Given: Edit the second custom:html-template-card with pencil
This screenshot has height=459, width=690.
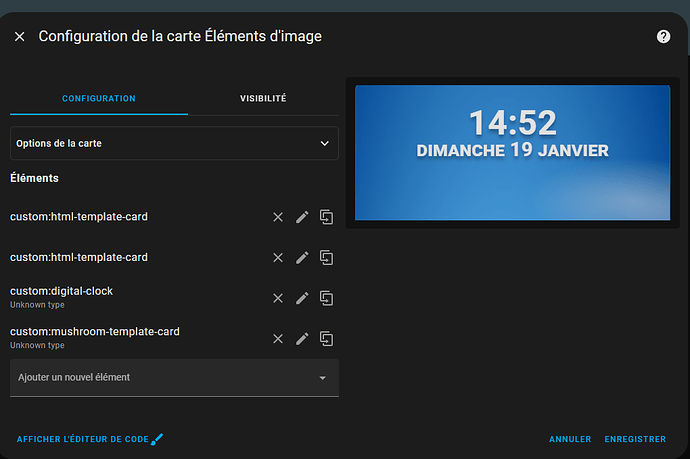Looking at the screenshot, I should click(x=302, y=258).
